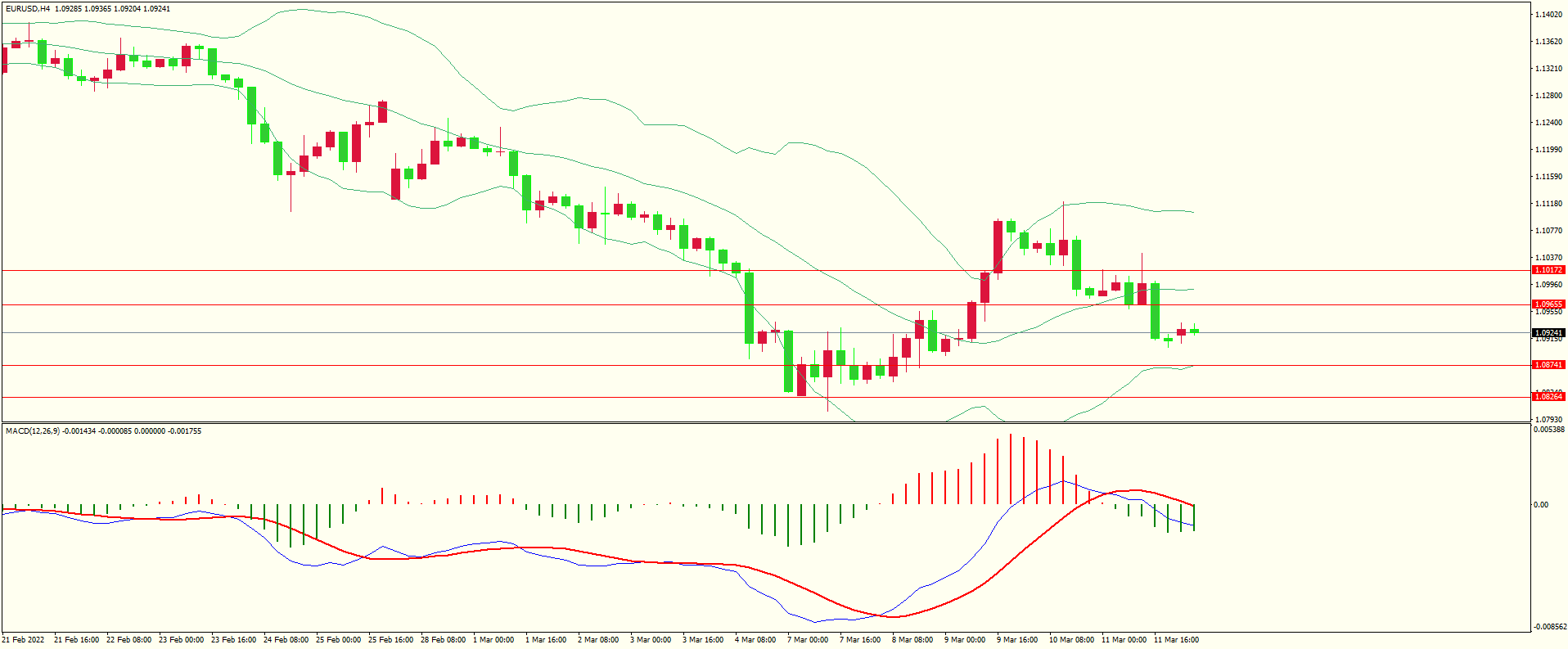Click the MACD 0.00 scale label
1568x649 pixels.
click(1541, 505)
